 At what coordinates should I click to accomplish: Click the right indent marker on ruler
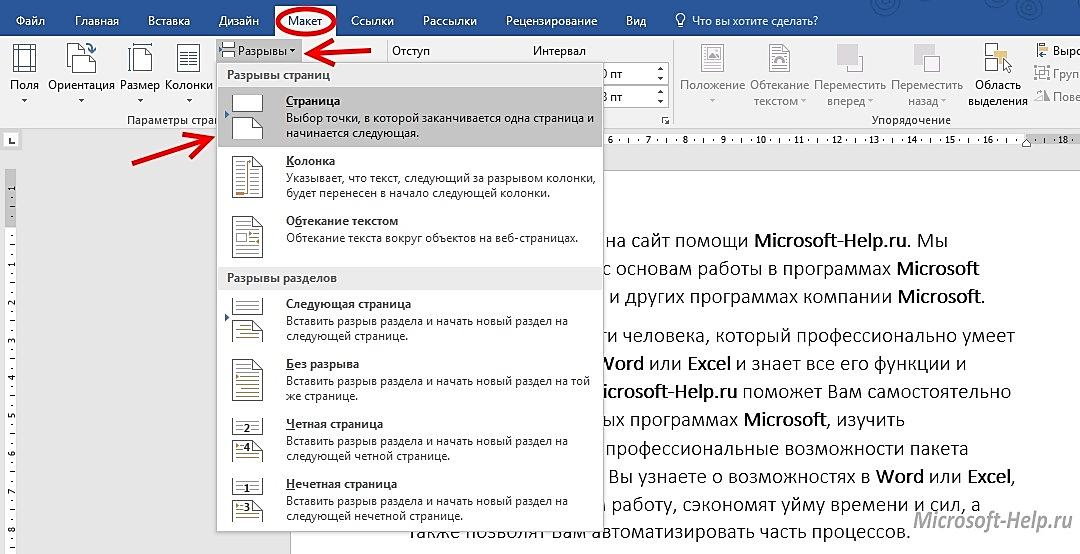tap(1026, 143)
